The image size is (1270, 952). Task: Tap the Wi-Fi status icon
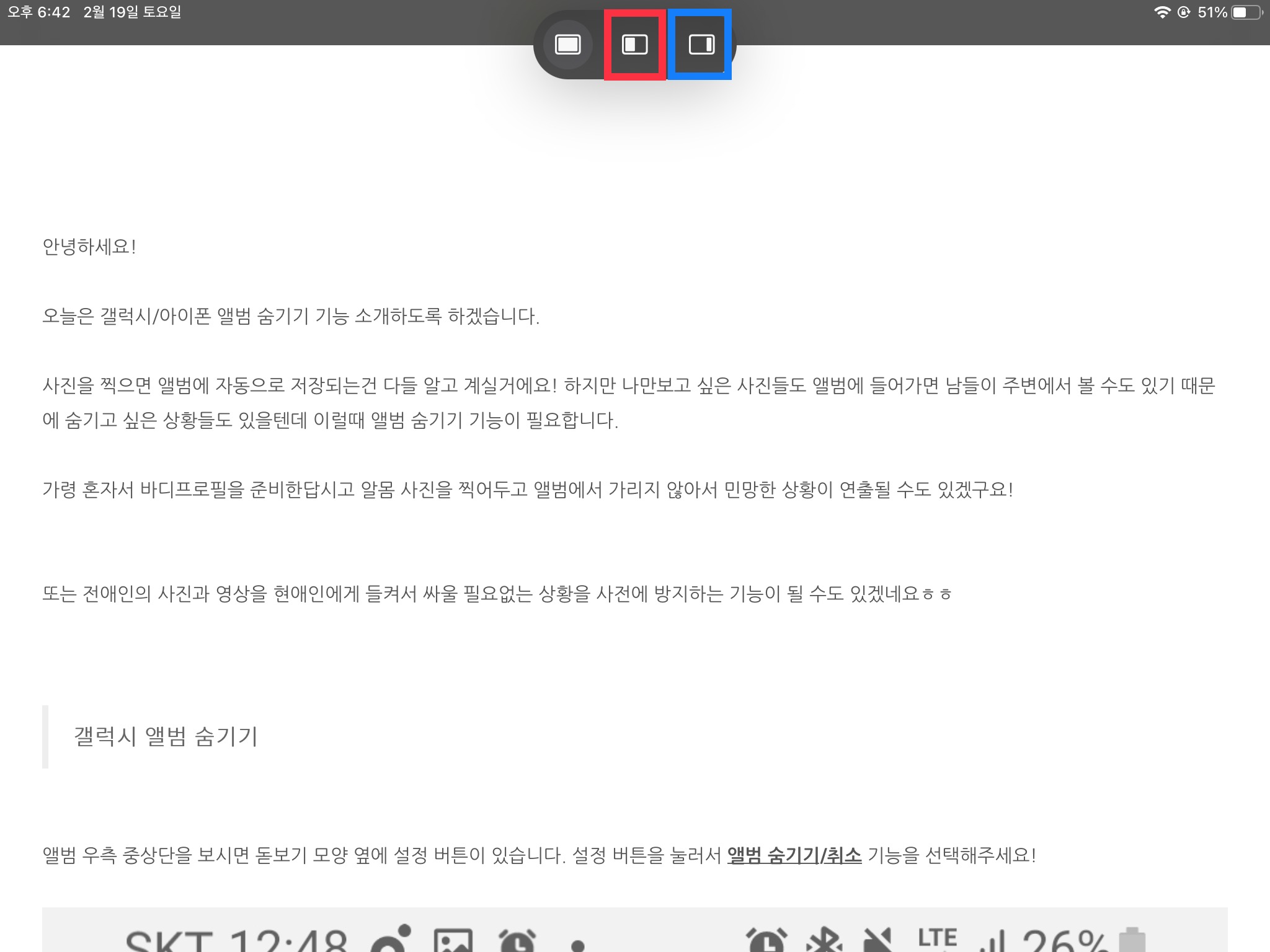click(x=1161, y=12)
